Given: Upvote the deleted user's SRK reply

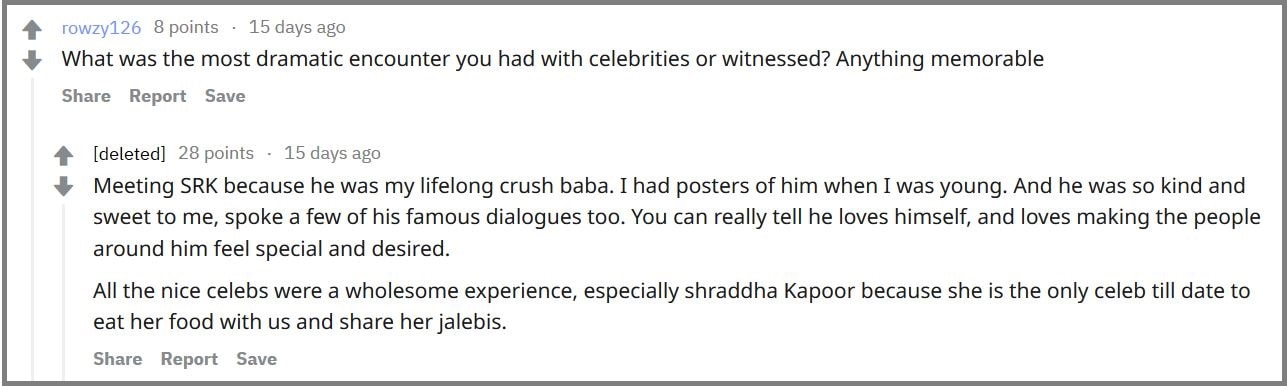Looking at the screenshot, I should 64,156.
